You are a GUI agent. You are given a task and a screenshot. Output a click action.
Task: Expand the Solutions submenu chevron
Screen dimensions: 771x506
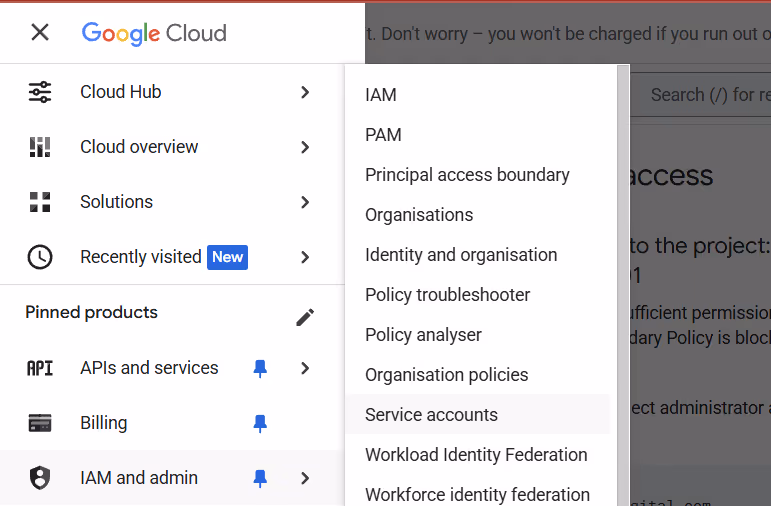305,202
